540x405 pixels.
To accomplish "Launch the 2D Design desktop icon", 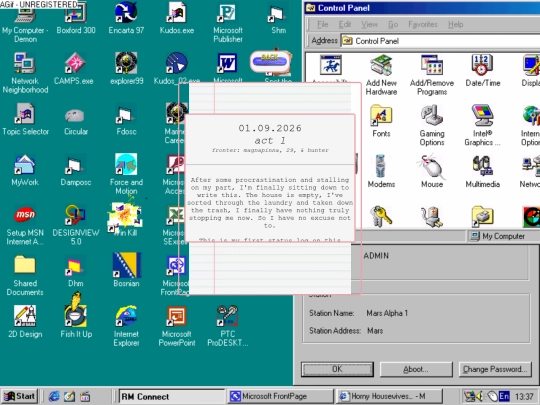I will coord(25,321).
